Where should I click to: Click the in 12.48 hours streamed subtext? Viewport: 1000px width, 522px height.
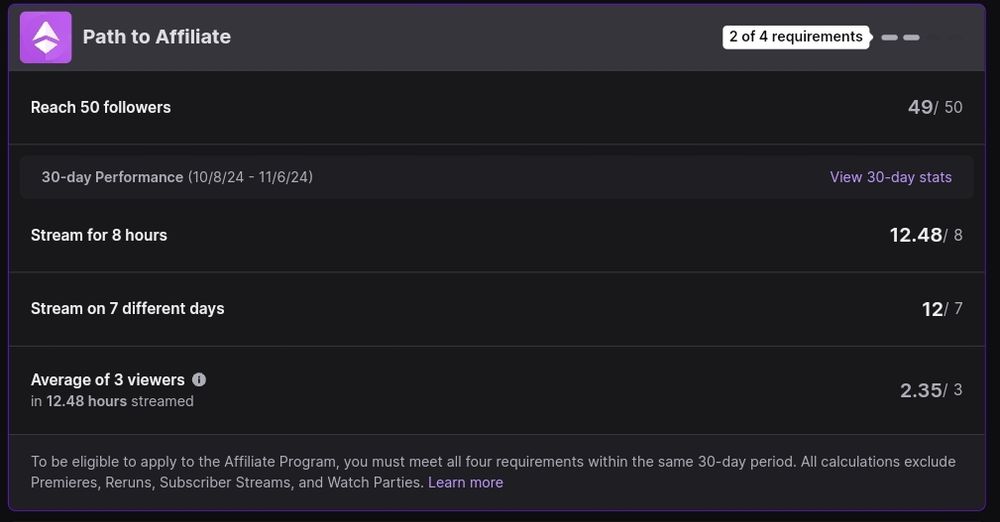click(112, 401)
